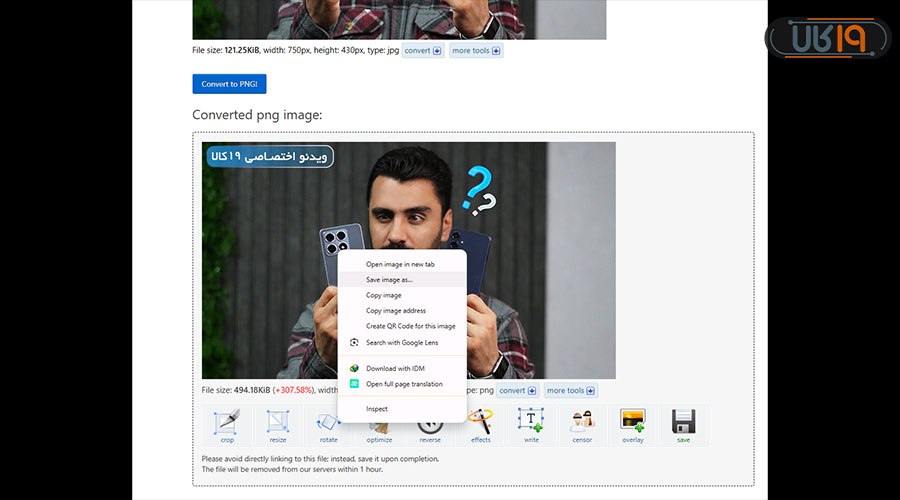Expand more tools dropdown under original image
900x500 pixels.
(x=476, y=50)
